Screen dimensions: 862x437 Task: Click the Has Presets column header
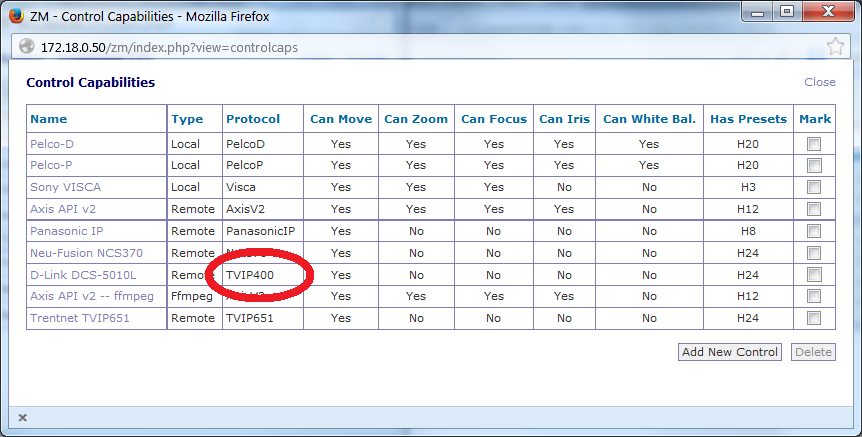pyautogui.click(x=748, y=119)
